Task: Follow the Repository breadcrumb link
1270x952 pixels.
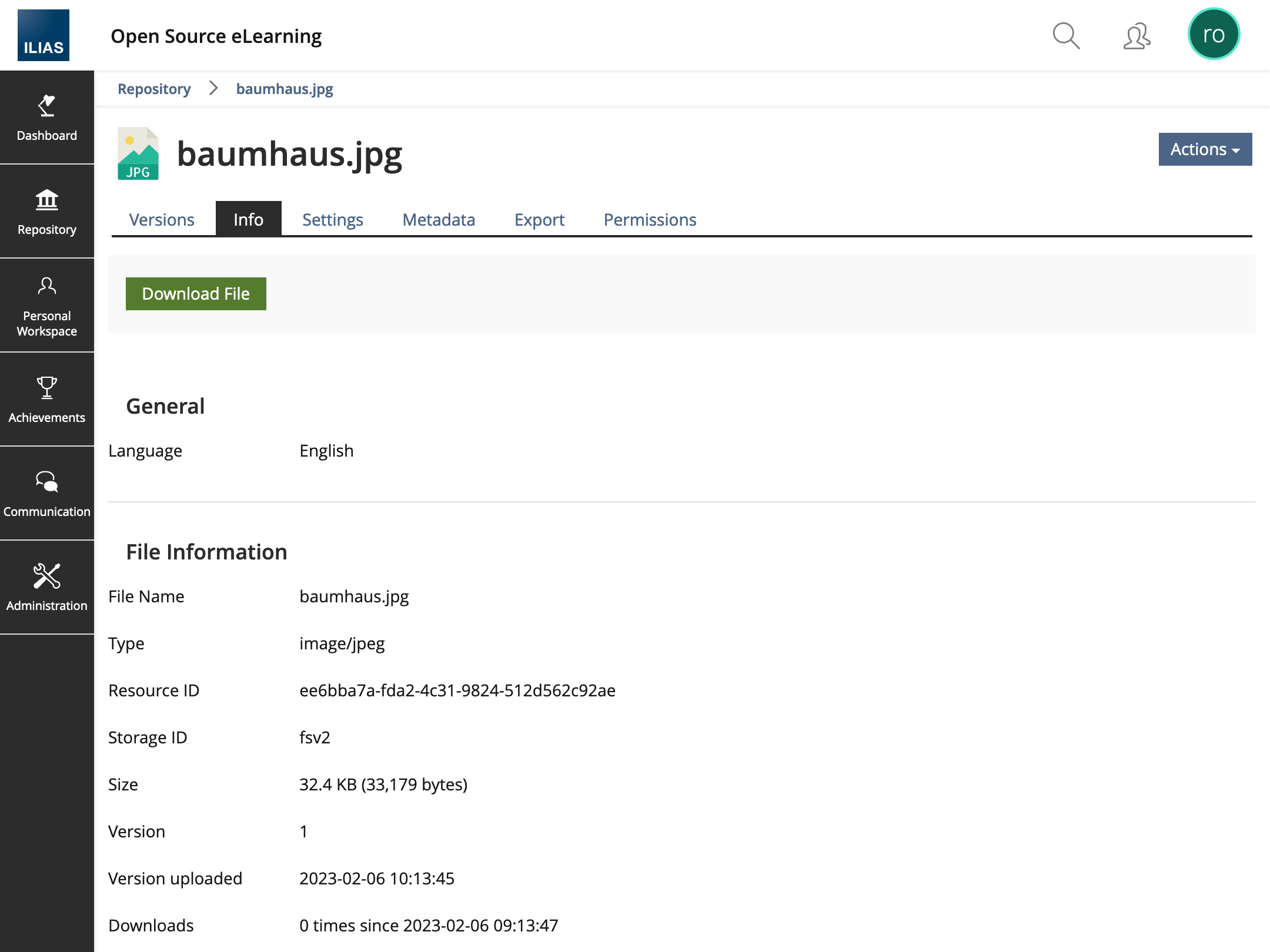Action: (154, 89)
